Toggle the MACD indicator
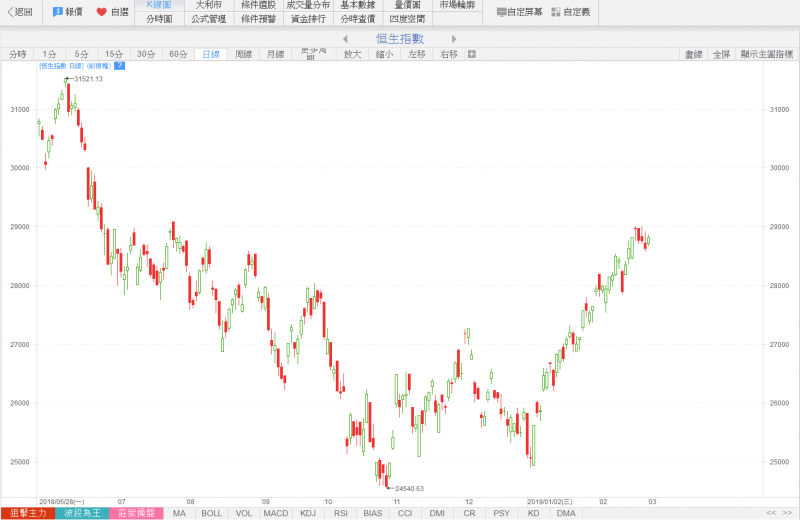 (x=276, y=513)
